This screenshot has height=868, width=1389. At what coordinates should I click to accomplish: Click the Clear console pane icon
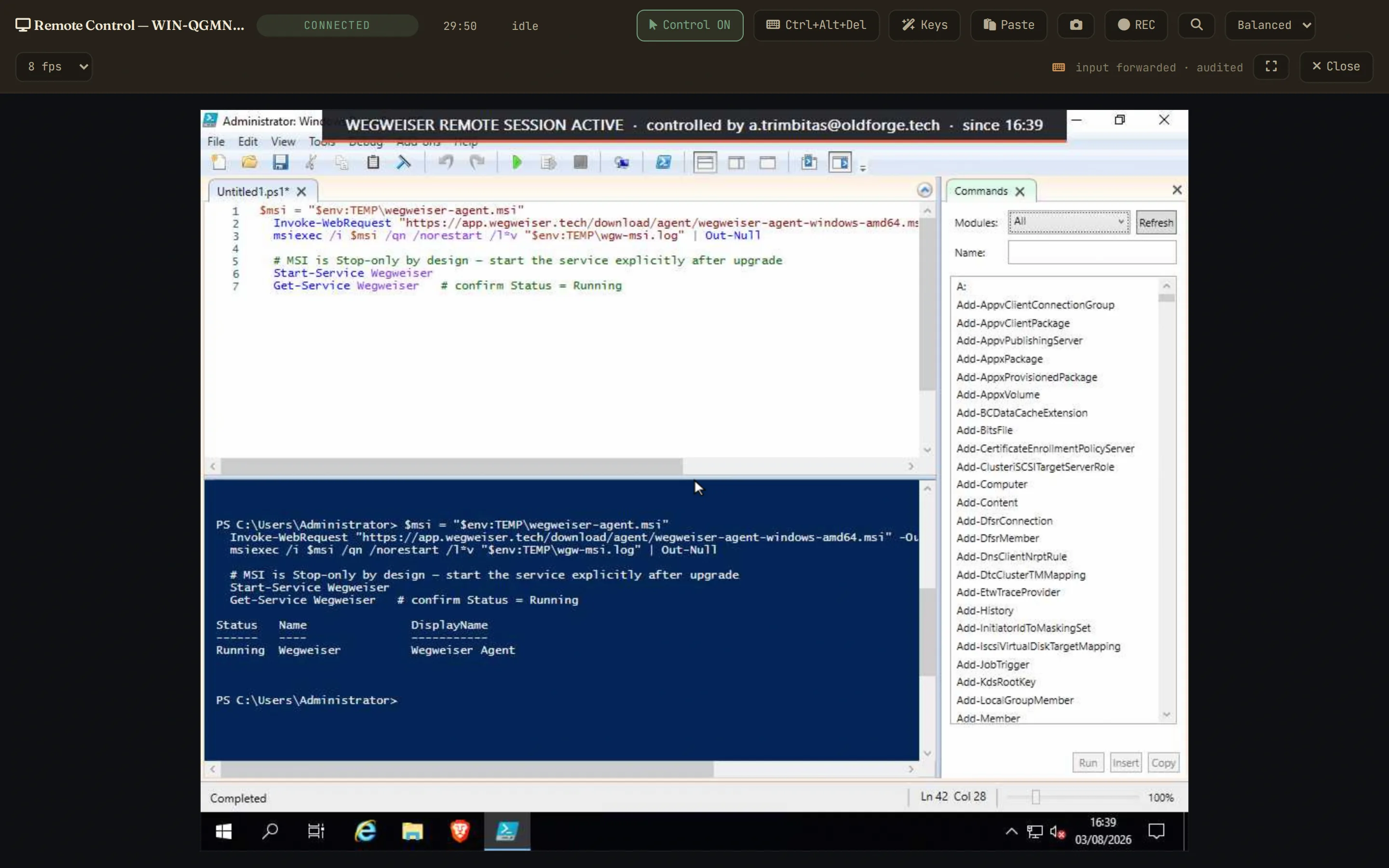click(x=404, y=163)
